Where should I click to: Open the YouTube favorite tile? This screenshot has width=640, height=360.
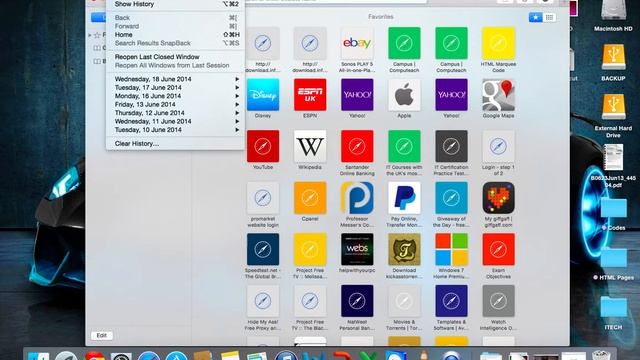pyautogui.click(x=263, y=146)
